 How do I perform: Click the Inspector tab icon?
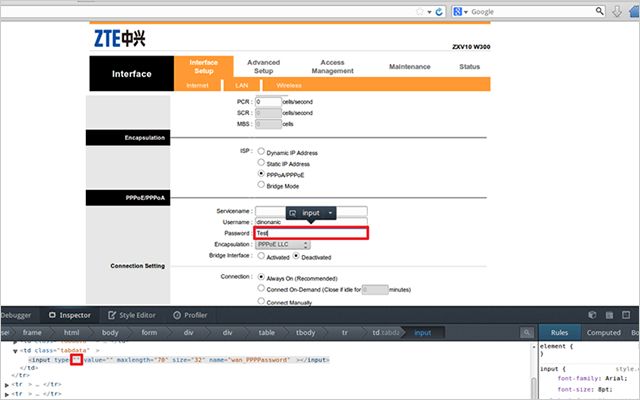(52, 315)
